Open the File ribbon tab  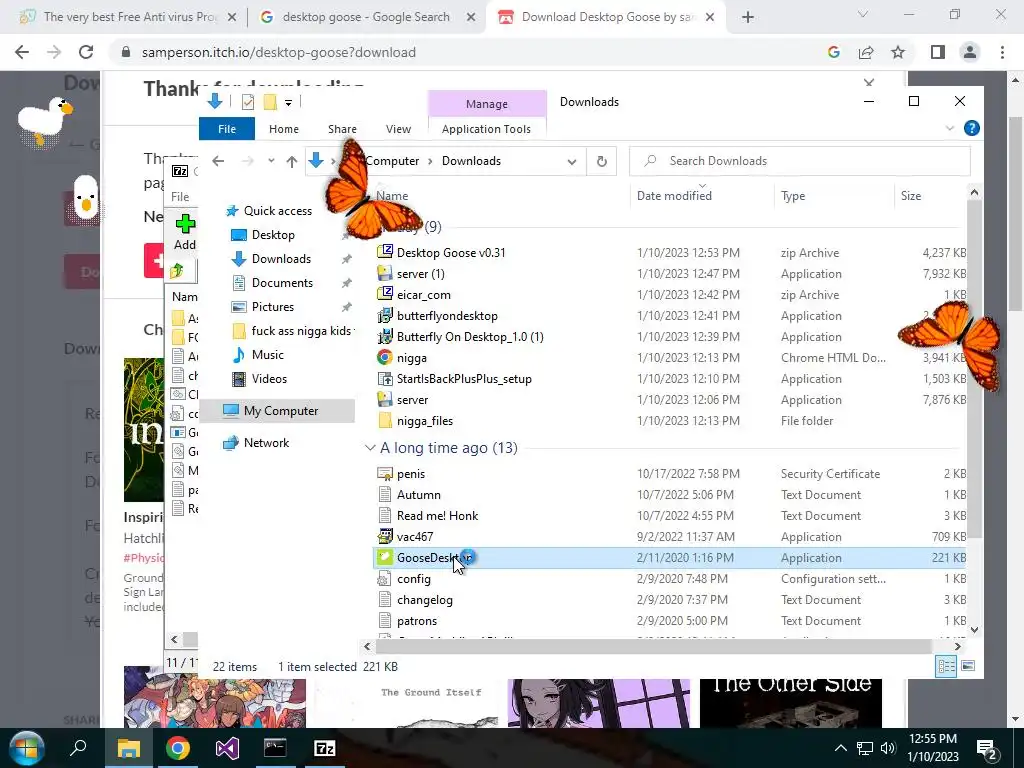pos(227,129)
